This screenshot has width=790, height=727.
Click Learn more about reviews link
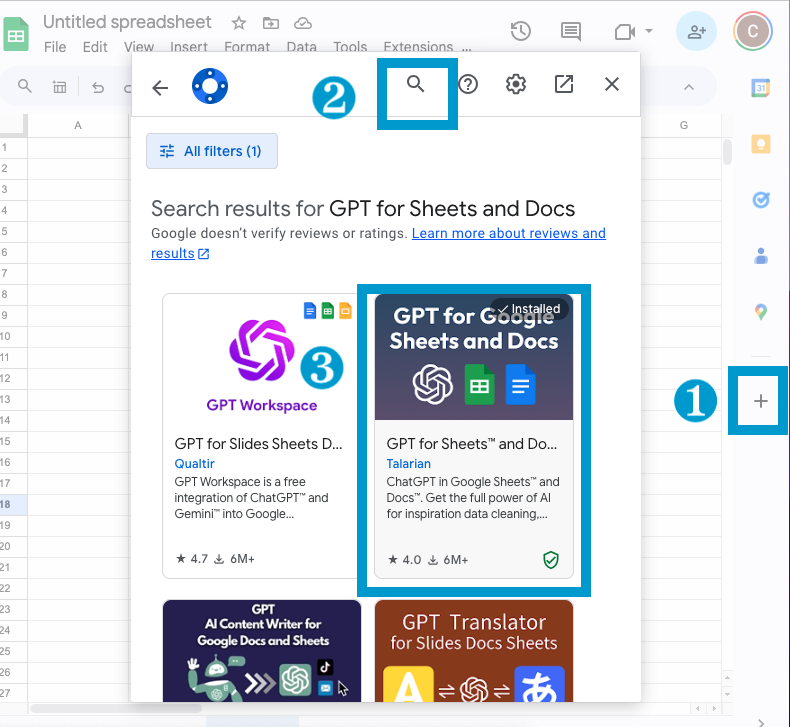click(508, 233)
